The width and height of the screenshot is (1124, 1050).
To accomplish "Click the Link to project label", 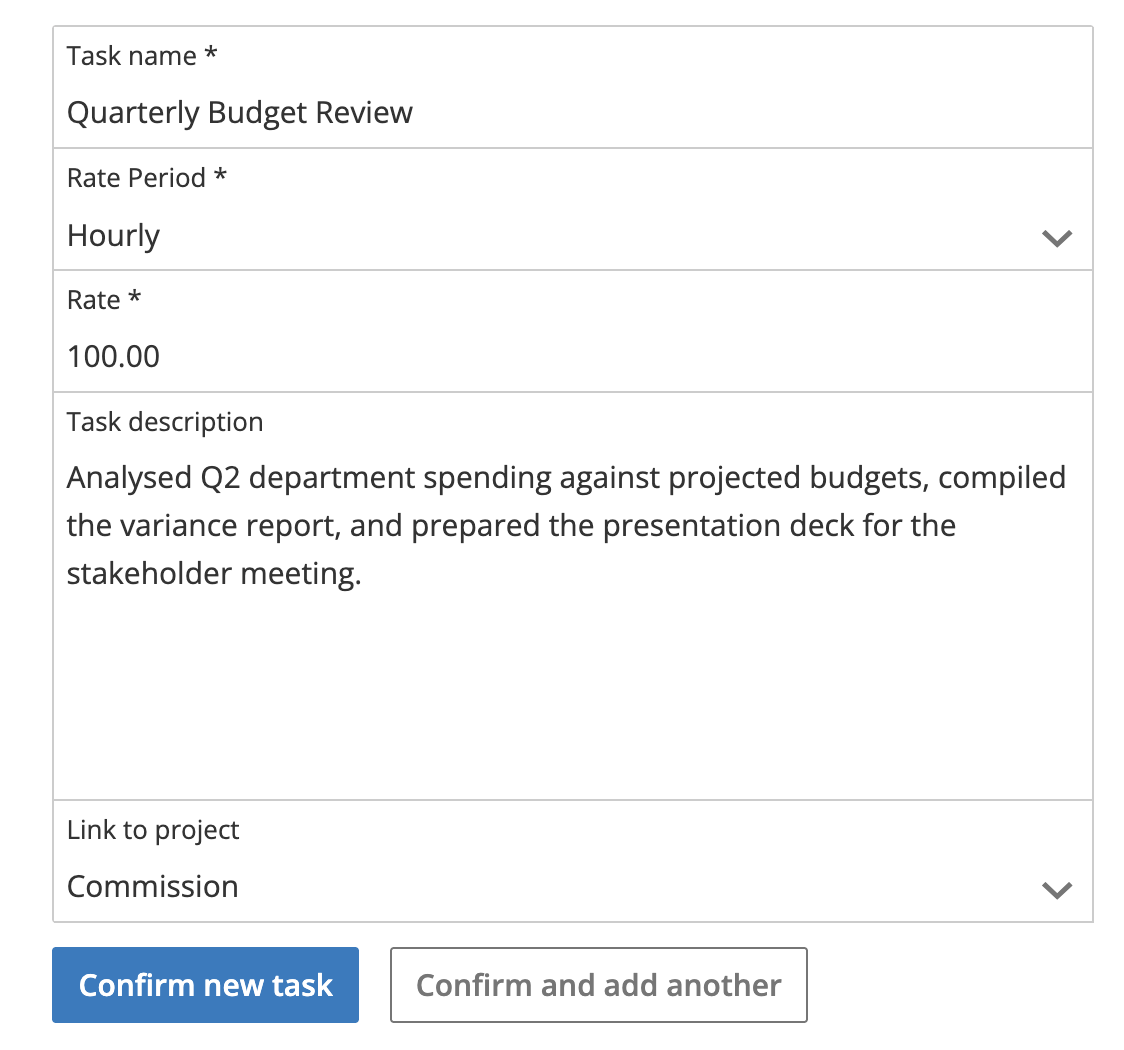I will point(153,830).
